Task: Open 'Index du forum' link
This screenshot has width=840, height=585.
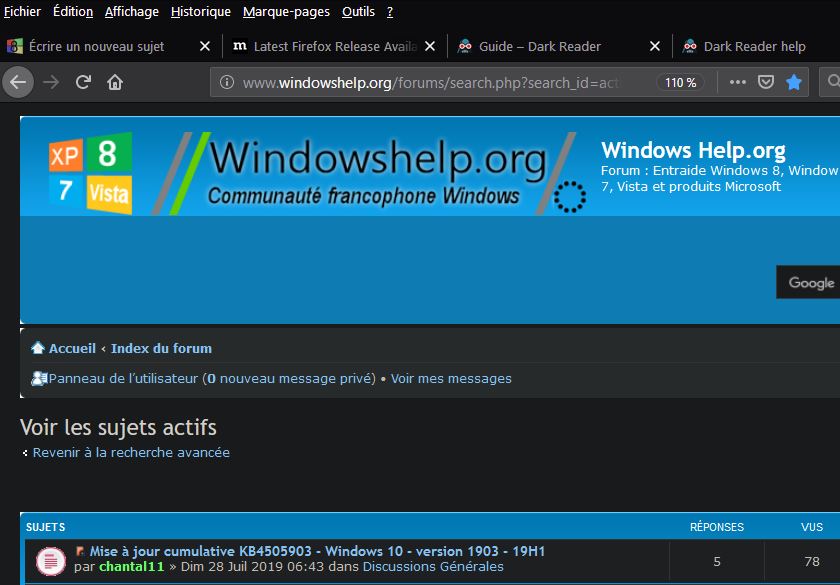Action: (161, 348)
